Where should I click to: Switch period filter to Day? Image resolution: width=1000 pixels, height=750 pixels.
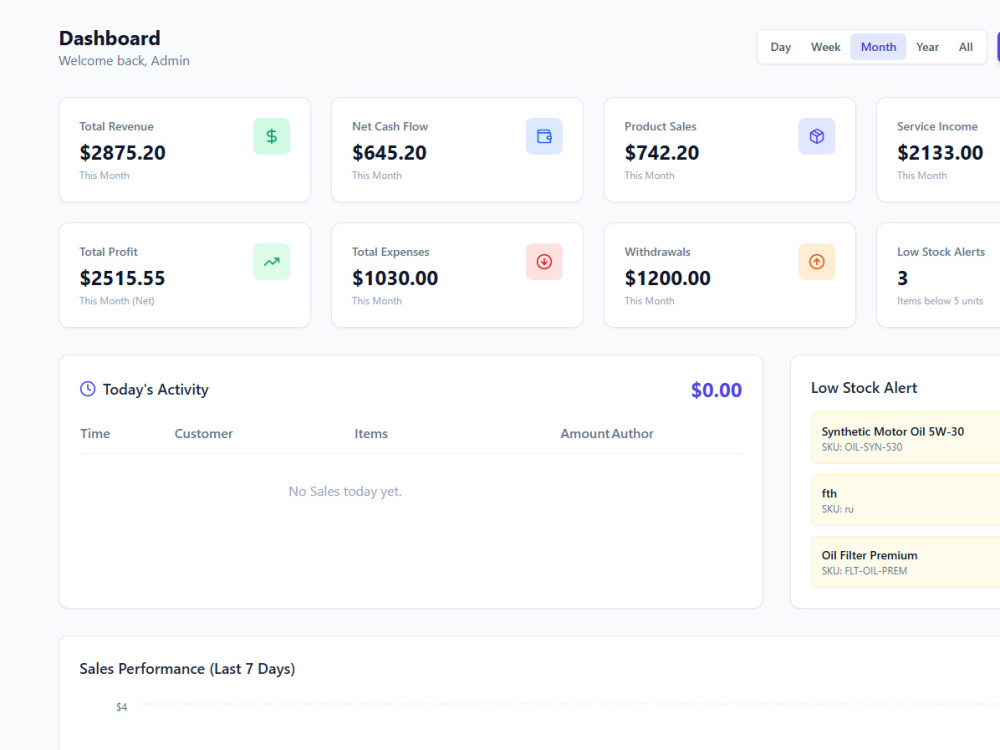781,47
